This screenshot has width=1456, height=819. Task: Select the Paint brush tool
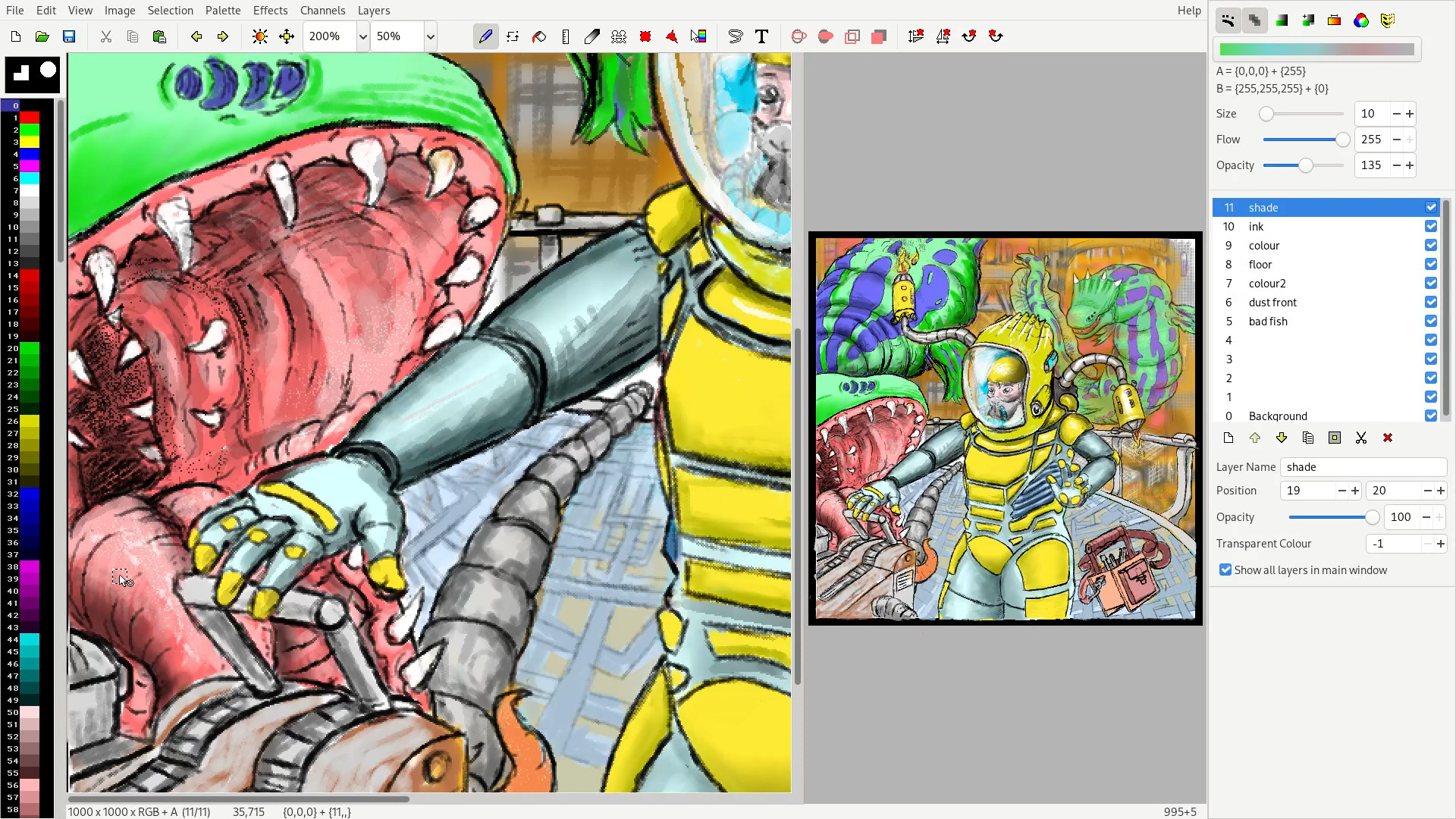coord(485,36)
